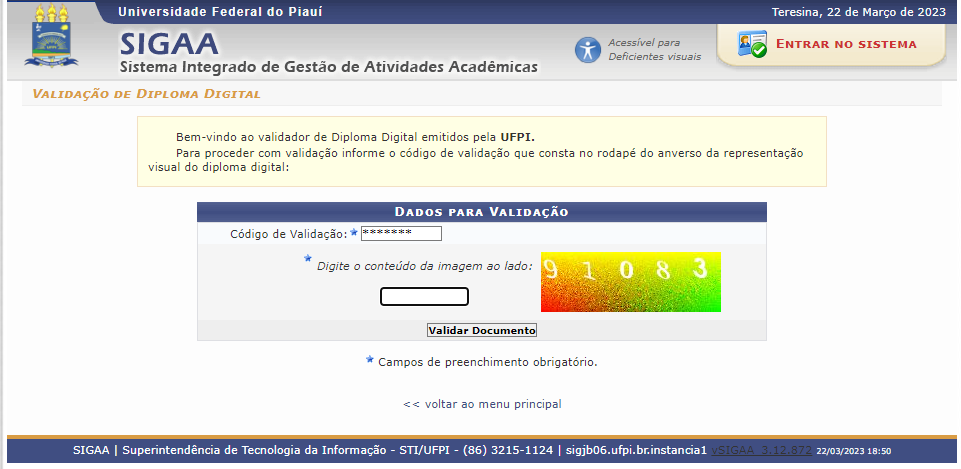This screenshot has height=469, width=961.
Task: Click Campos de preenchimento obrigatório note
Action: click(488, 362)
